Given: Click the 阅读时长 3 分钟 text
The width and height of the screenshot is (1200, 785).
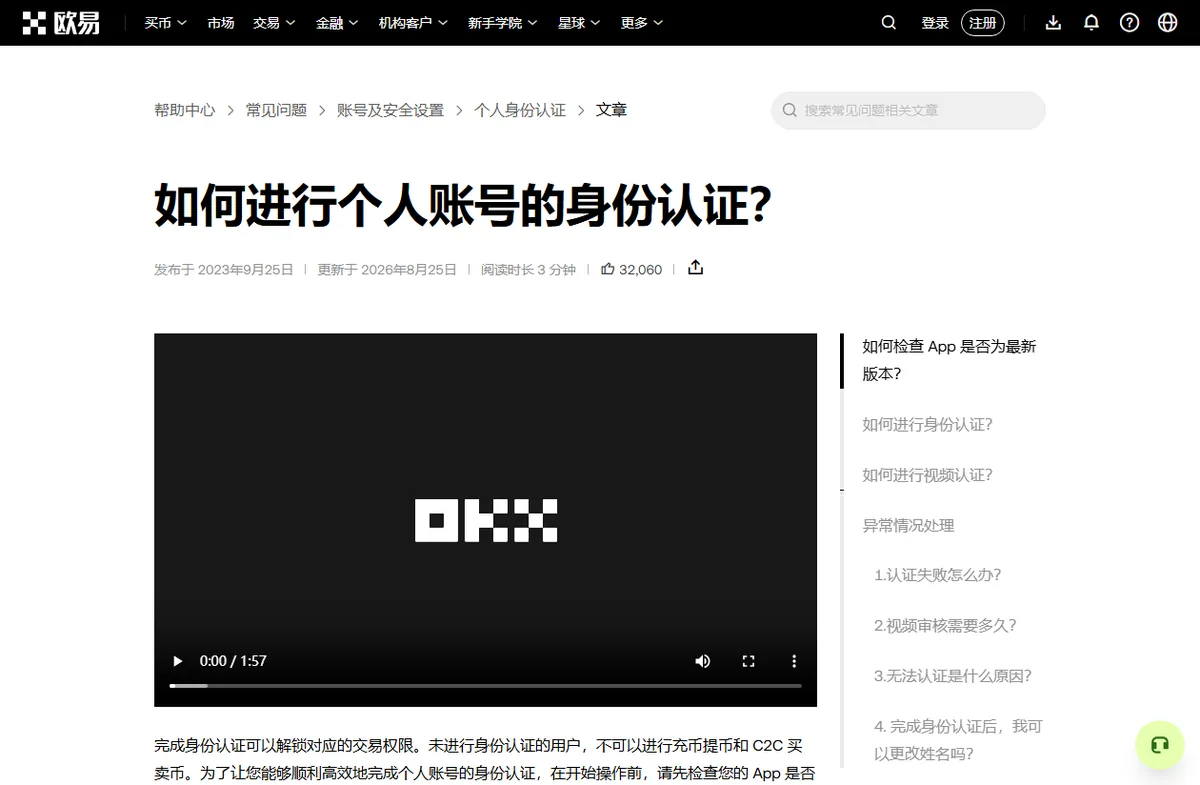Looking at the screenshot, I should 528,269.
